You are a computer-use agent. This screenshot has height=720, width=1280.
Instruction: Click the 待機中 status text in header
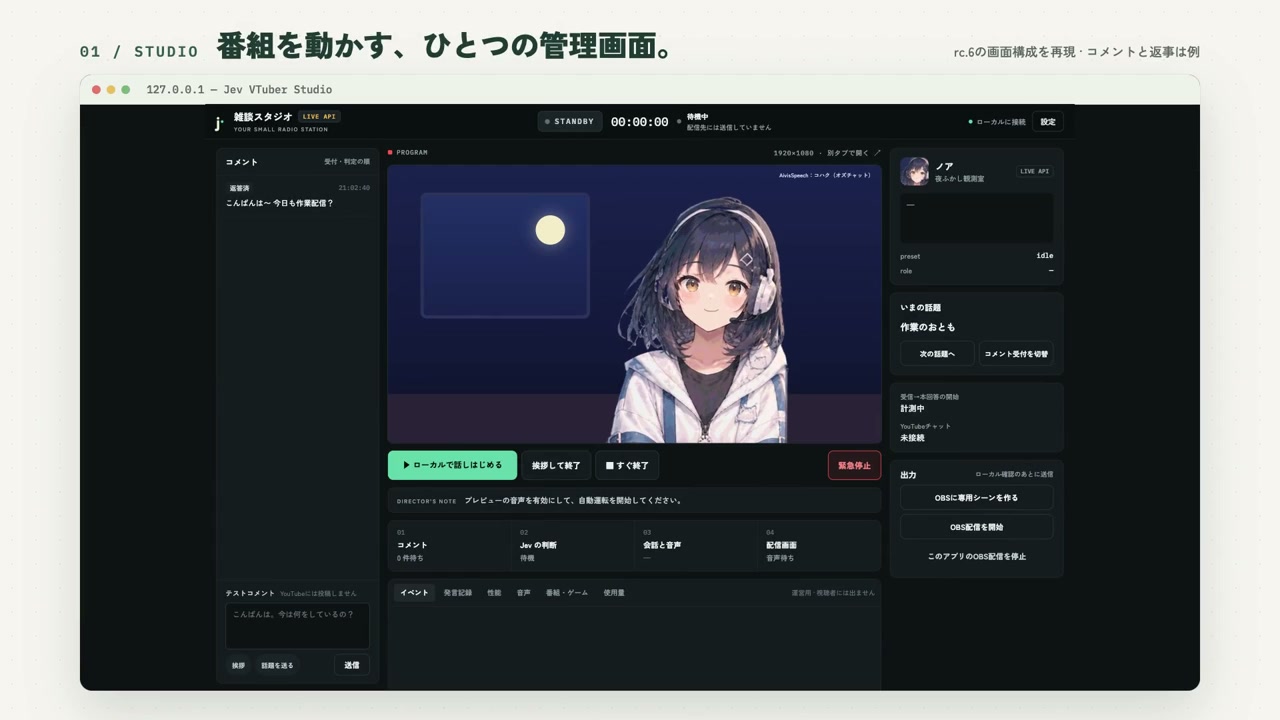[x=697, y=117]
